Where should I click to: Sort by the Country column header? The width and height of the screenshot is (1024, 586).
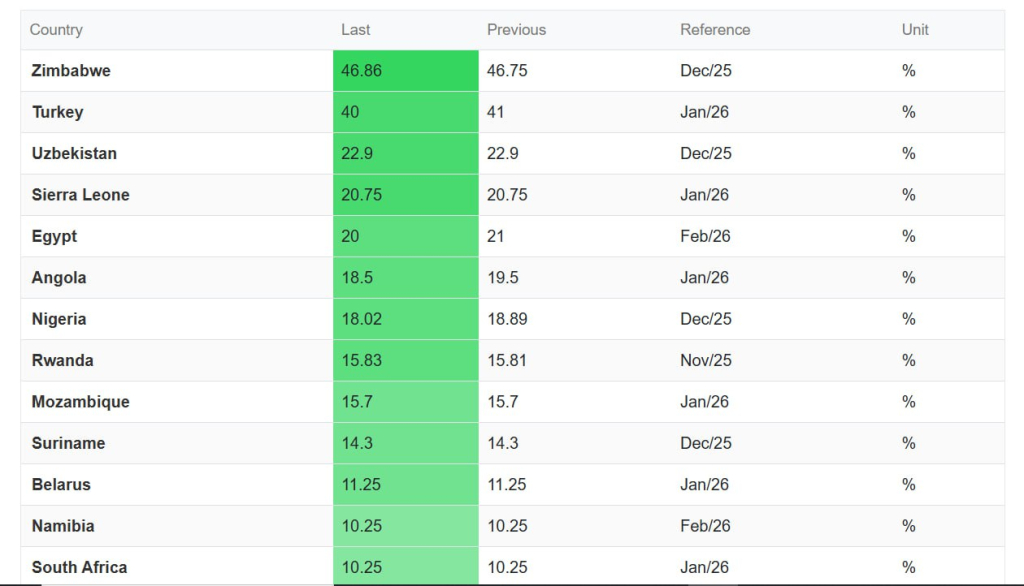click(x=56, y=30)
